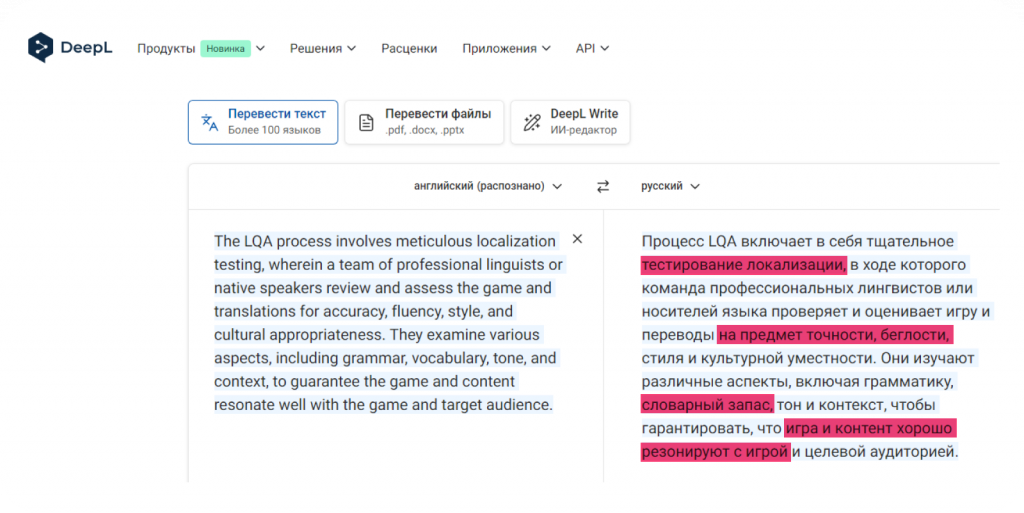The image size is (1024, 513).
Task: Click the translate text icon
Action: pos(209,122)
